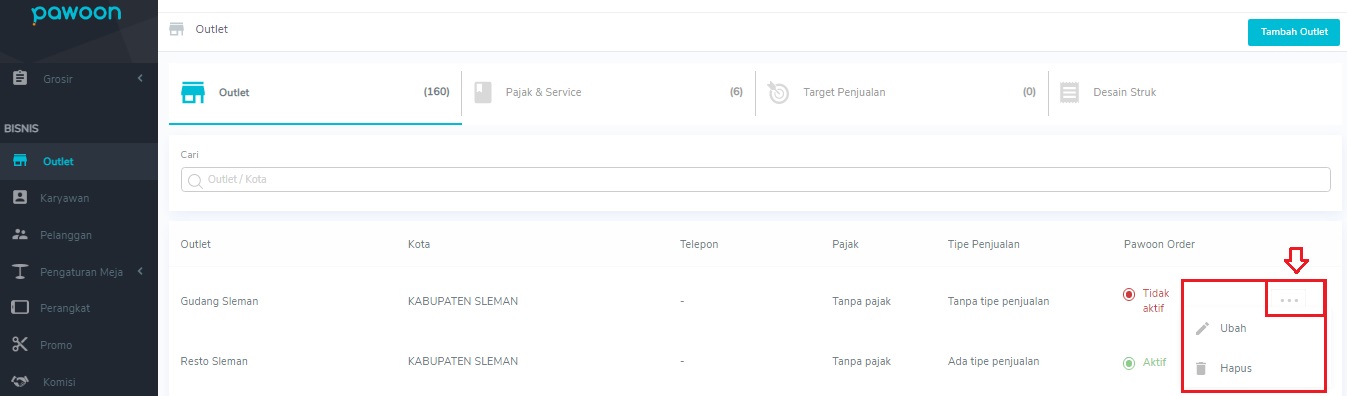Click Ada tipe penjualan cell

point(994,361)
